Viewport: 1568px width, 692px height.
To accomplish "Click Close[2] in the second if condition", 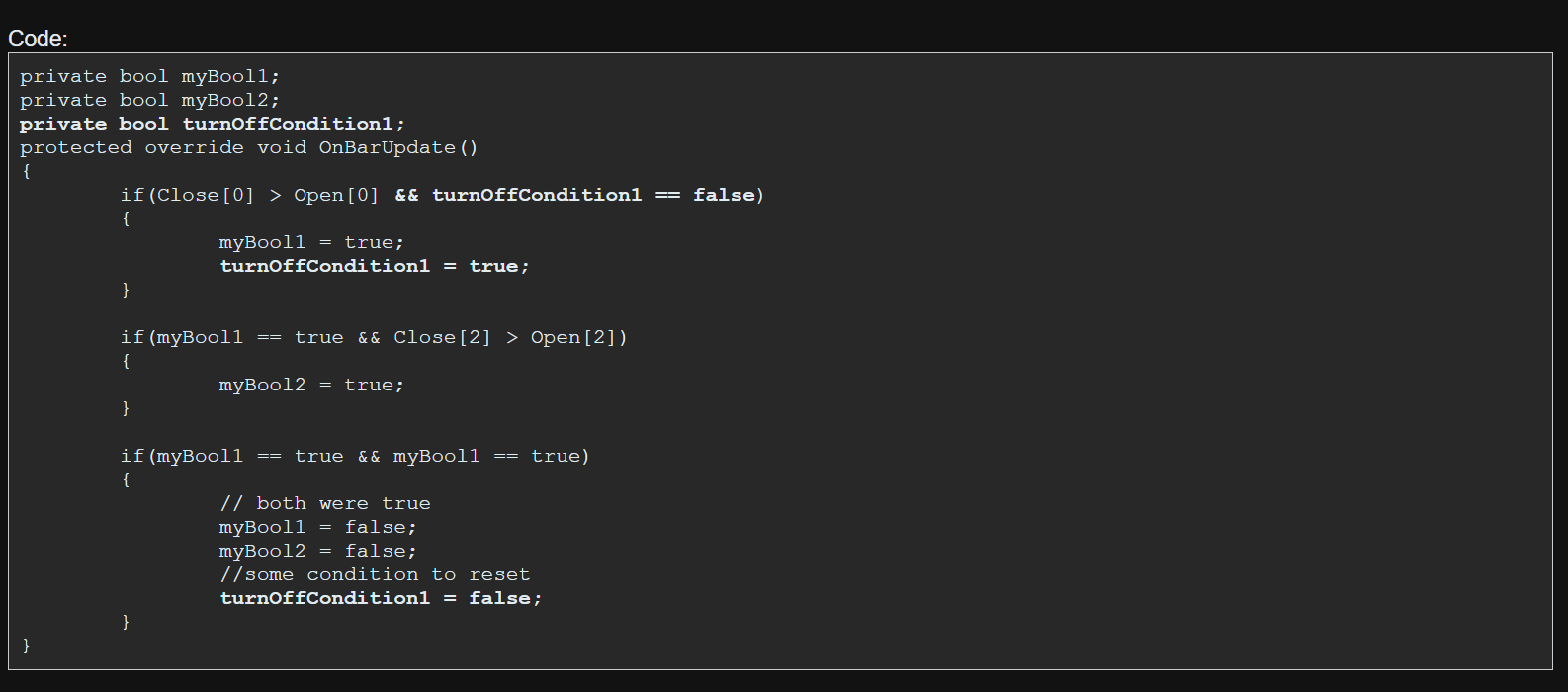I will [442, 337].
